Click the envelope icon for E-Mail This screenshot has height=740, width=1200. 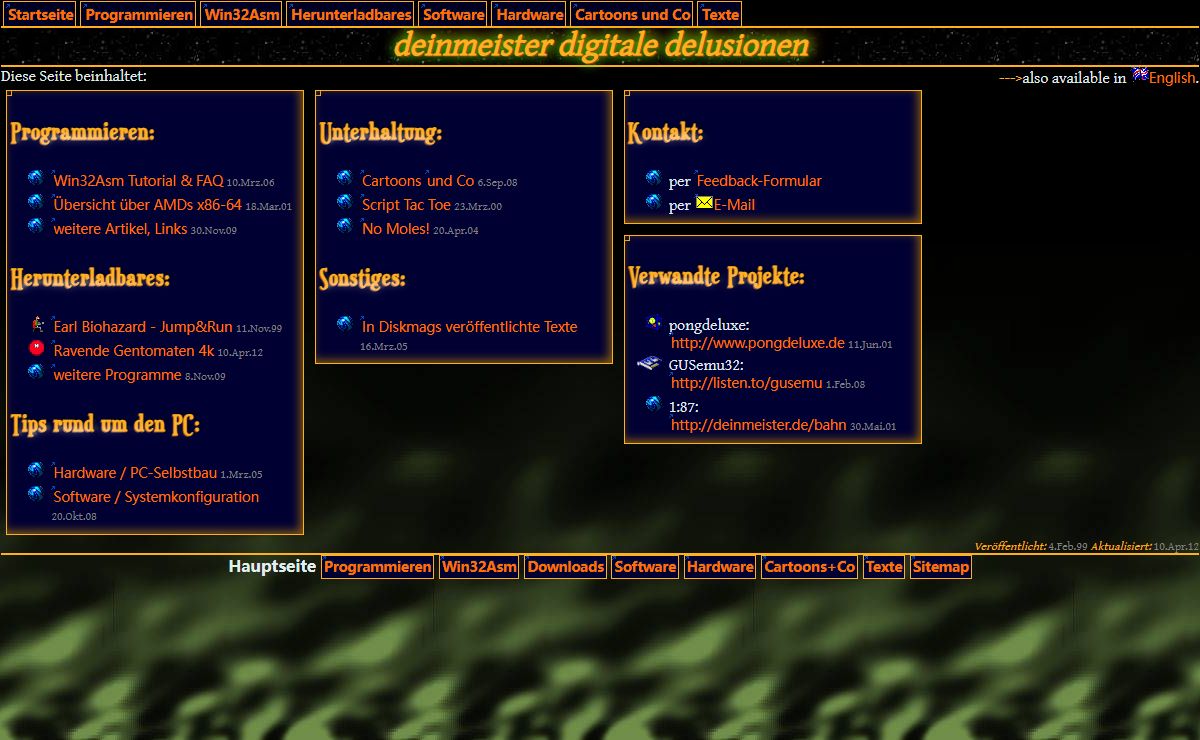[704, 203]
